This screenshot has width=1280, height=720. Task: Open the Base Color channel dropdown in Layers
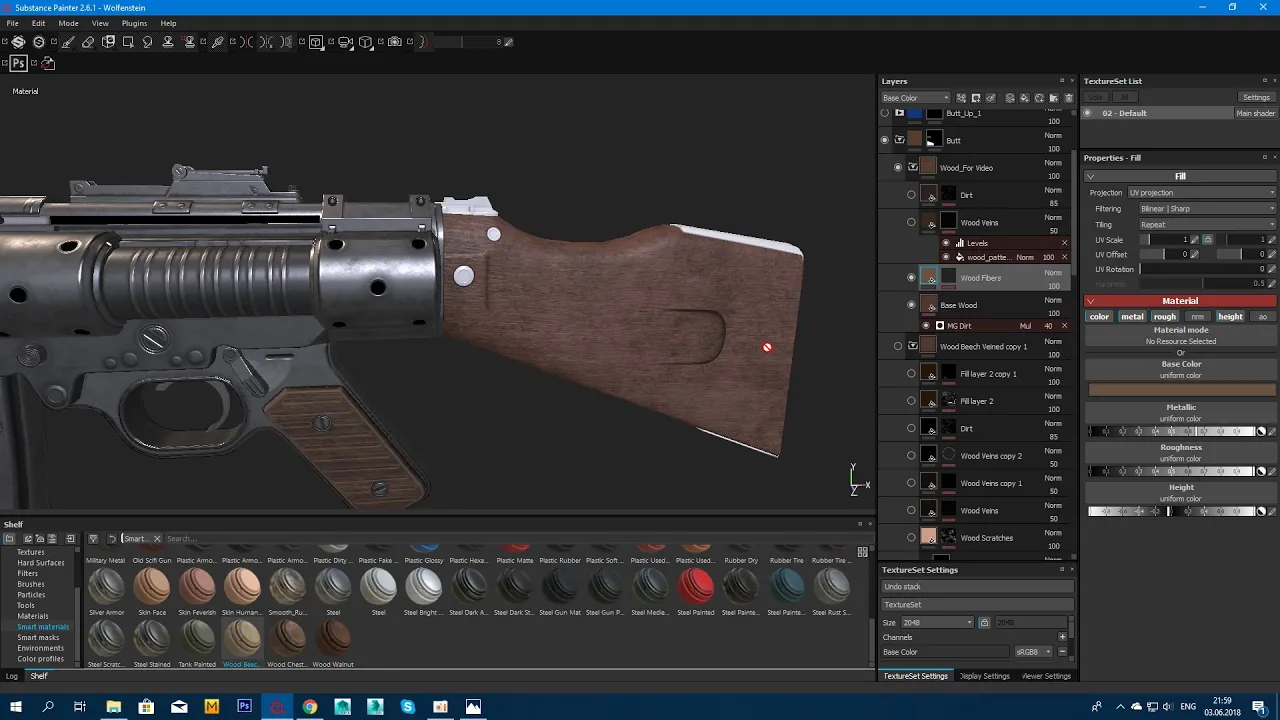915,98
